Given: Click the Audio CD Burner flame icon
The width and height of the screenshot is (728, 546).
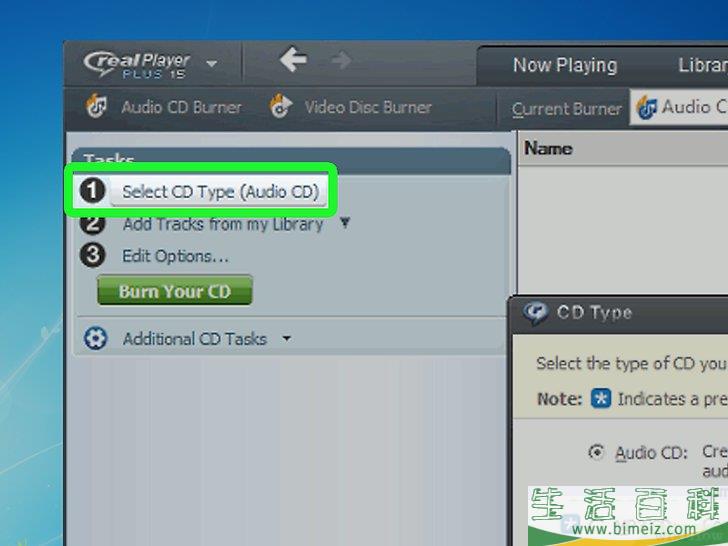Looking at the screenshot, I should [x=96, y=105].
